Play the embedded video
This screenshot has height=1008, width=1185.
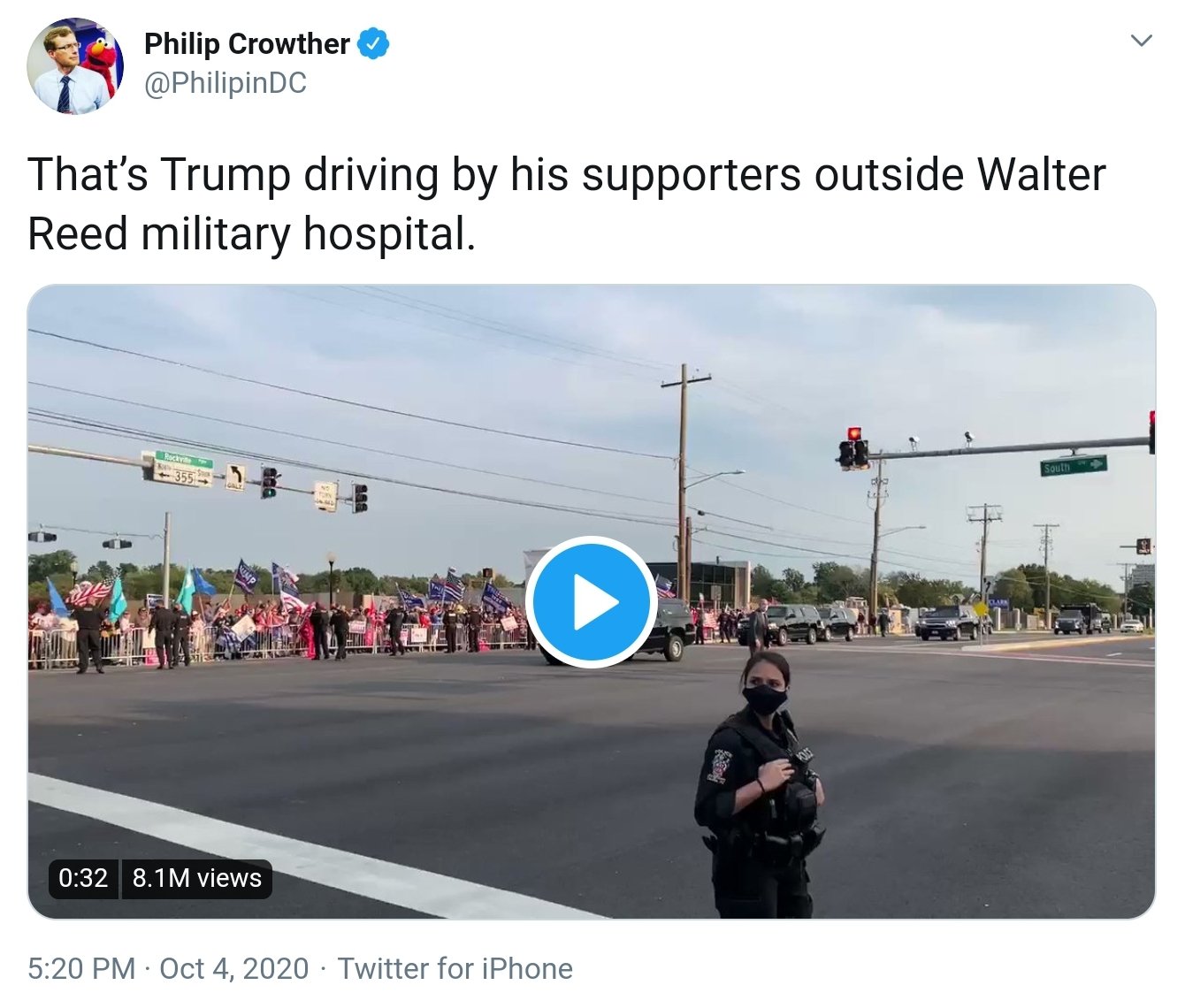(591, 602)
